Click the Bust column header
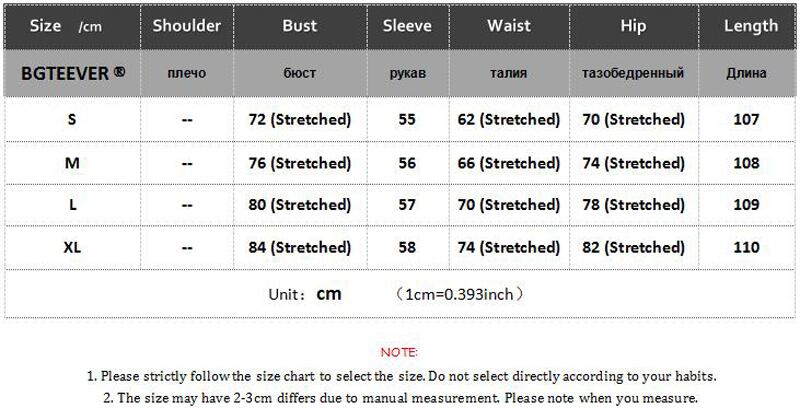 (x=299, y=26)
